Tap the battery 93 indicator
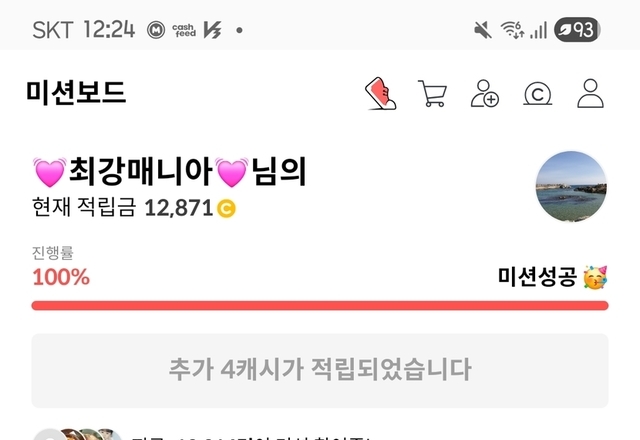This screenshot has width=640, height=440. coord(577,30)
